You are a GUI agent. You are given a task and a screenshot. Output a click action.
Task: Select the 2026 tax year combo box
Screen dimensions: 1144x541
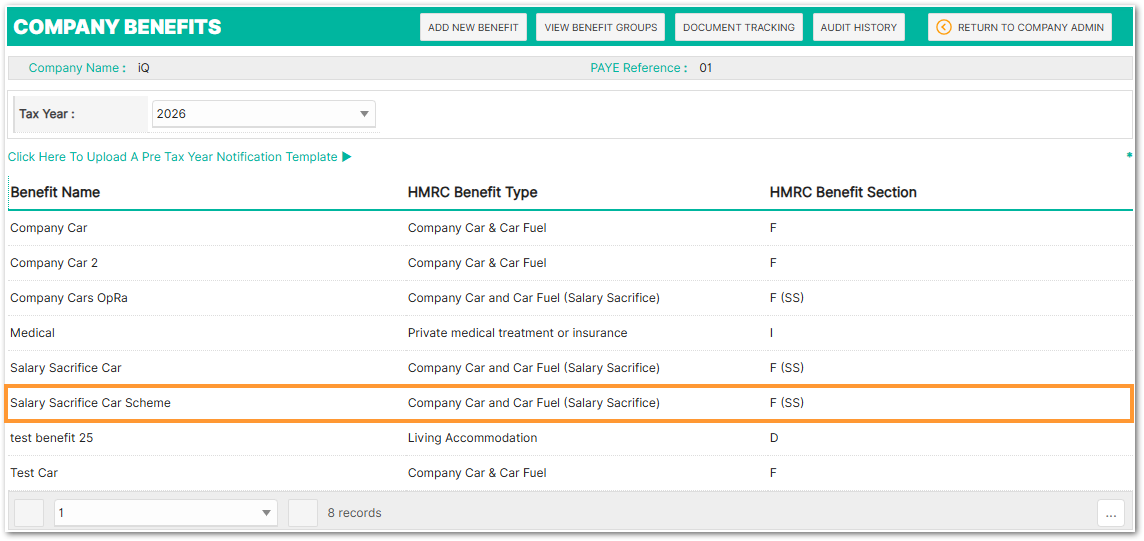click(264, 114)
